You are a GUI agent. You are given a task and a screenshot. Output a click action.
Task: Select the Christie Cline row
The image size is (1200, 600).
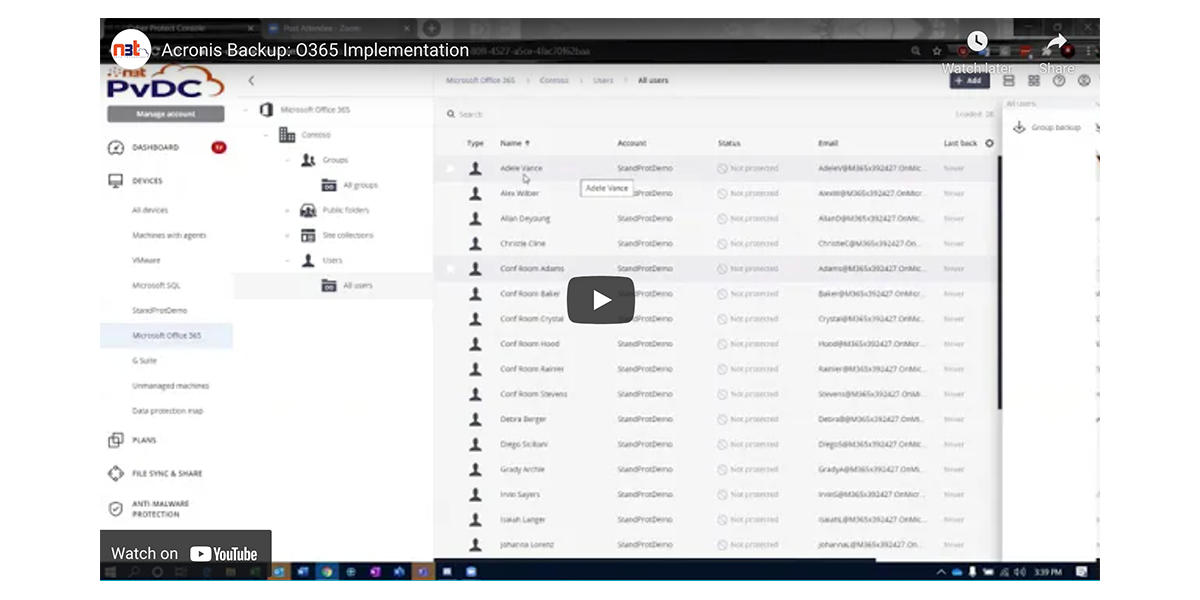pos(717,243)
